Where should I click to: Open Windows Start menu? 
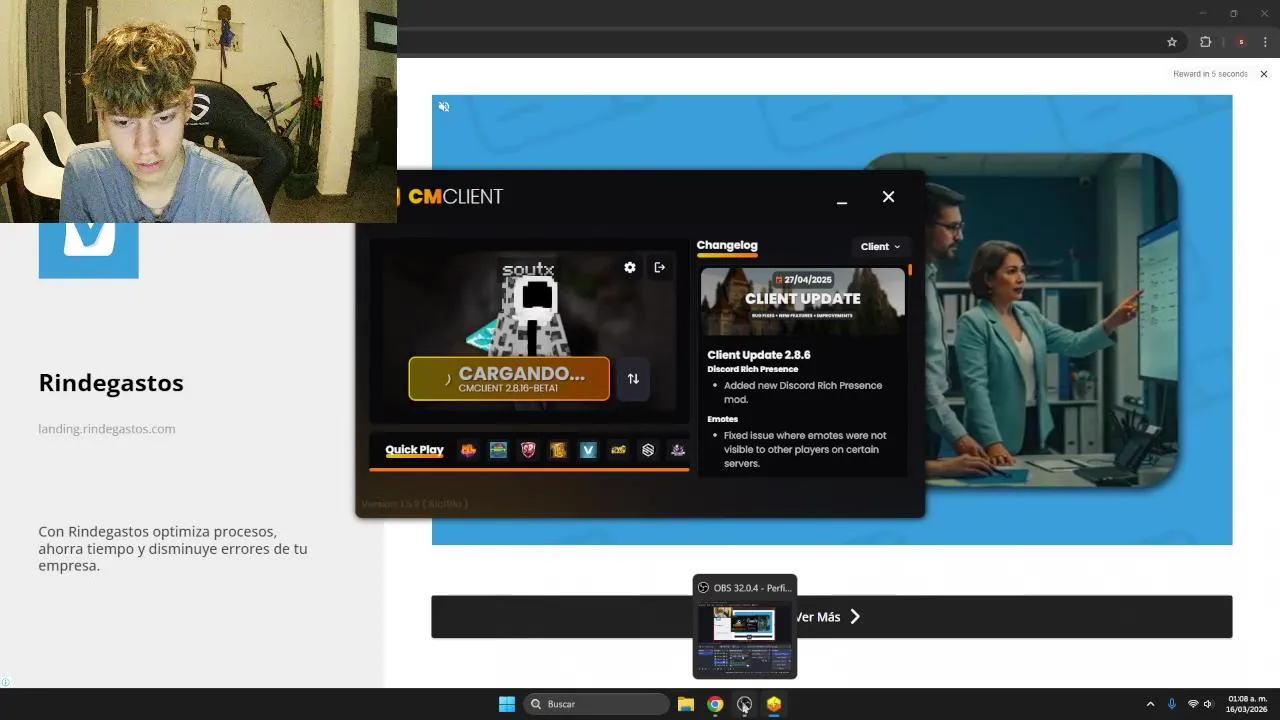click(507, 704)
